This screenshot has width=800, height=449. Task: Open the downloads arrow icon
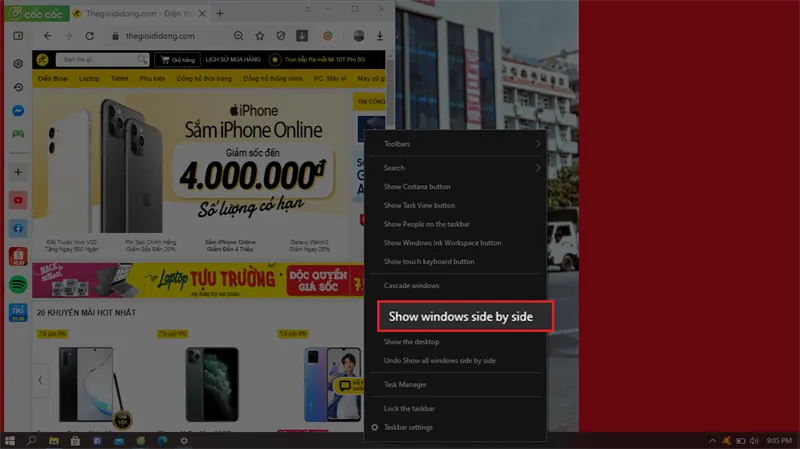380,36
